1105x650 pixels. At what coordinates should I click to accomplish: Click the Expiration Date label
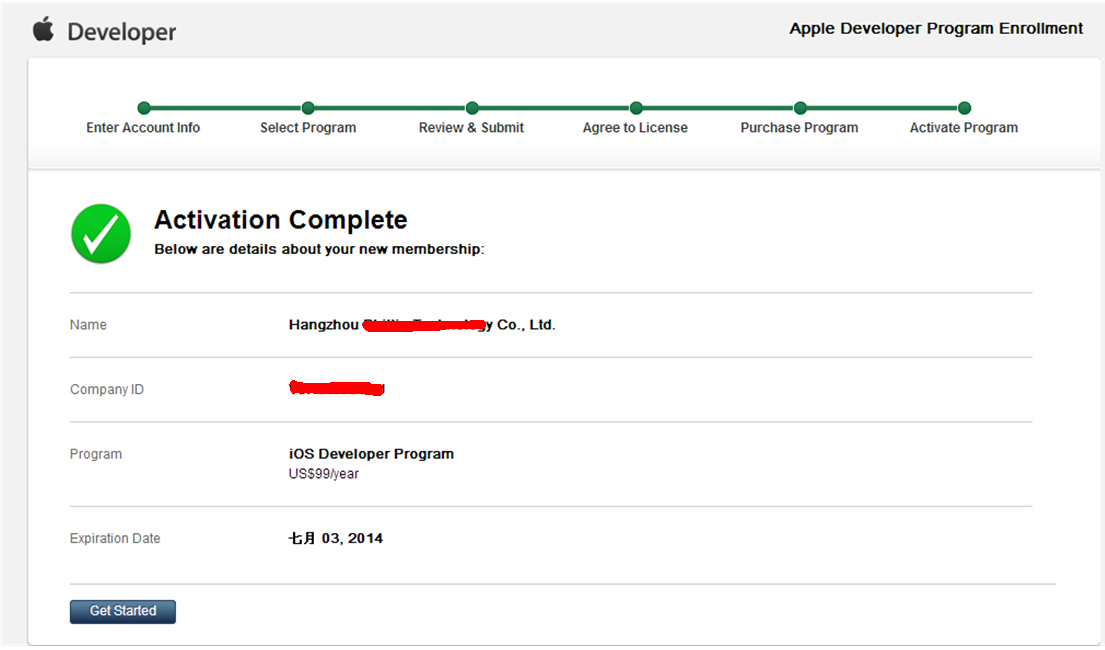pos(115,538)
